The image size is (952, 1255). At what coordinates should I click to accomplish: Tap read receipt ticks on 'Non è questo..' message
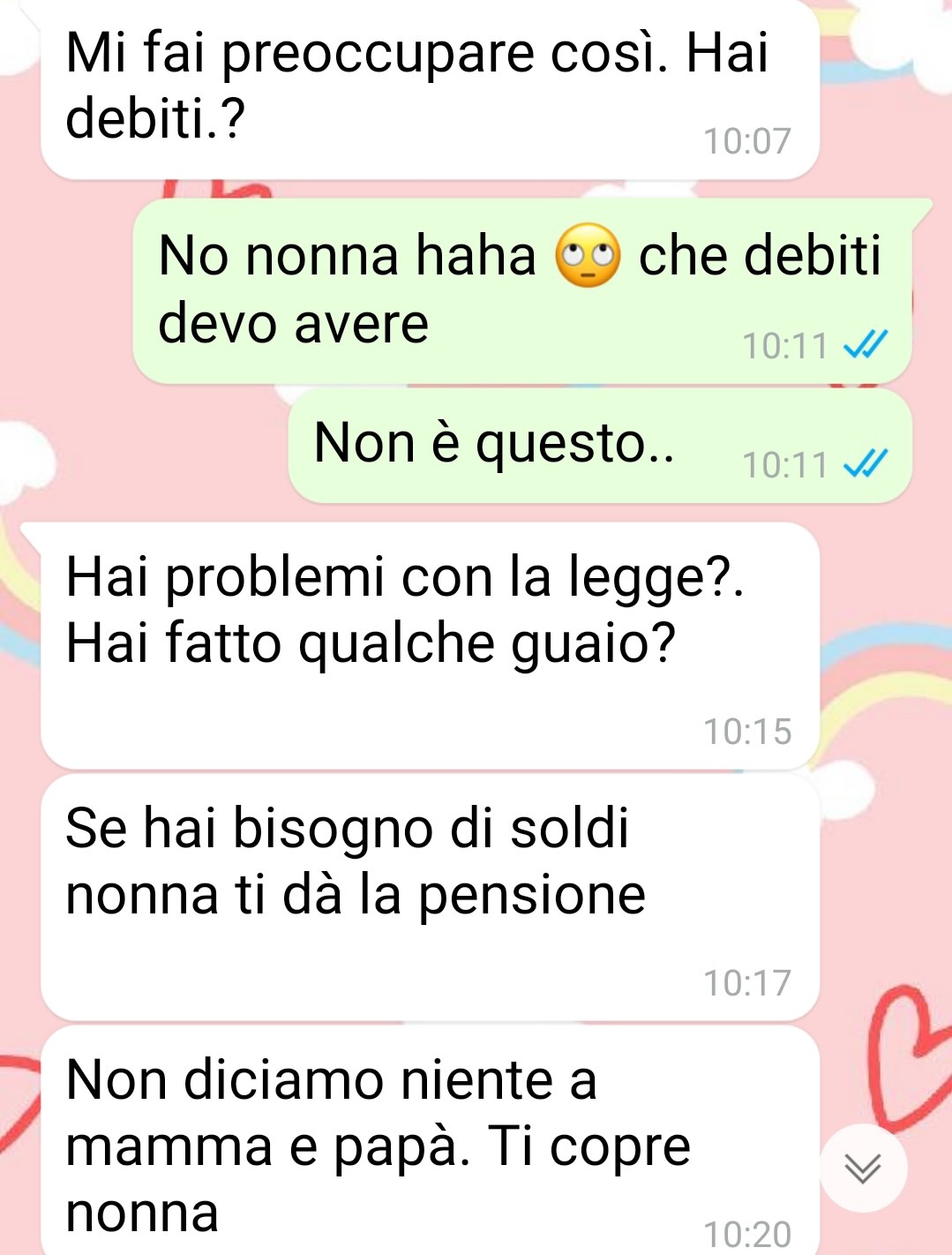point(864,464)
